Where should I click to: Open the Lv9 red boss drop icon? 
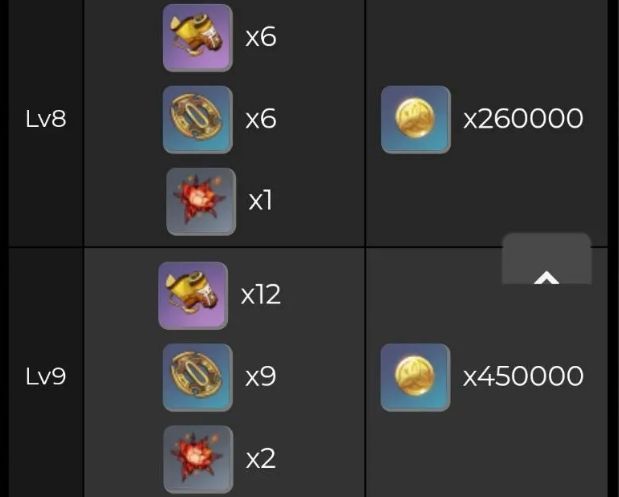point(198,459)
